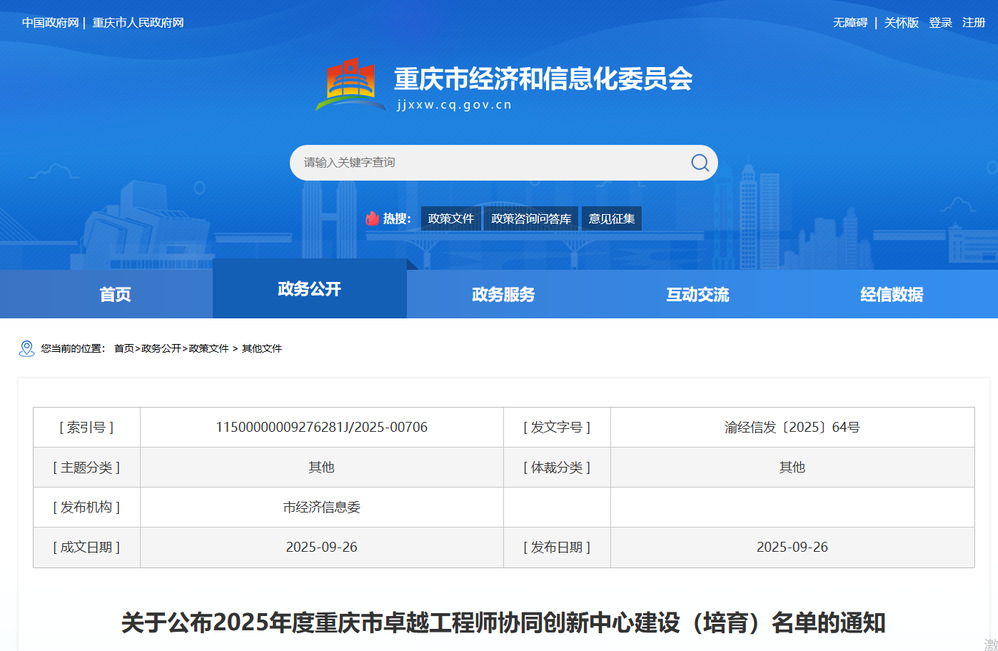
Task: Select the 政务公开 navigation tab
Action: 309,289
